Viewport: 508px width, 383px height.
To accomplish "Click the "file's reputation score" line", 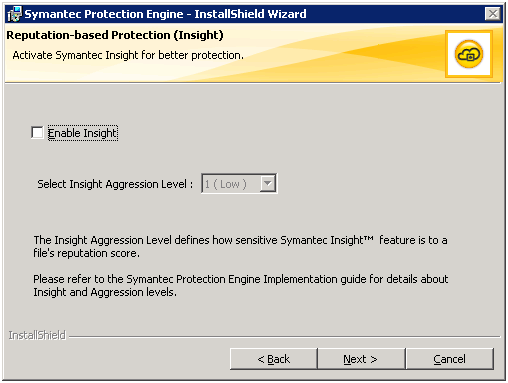I will pos(86,253).
